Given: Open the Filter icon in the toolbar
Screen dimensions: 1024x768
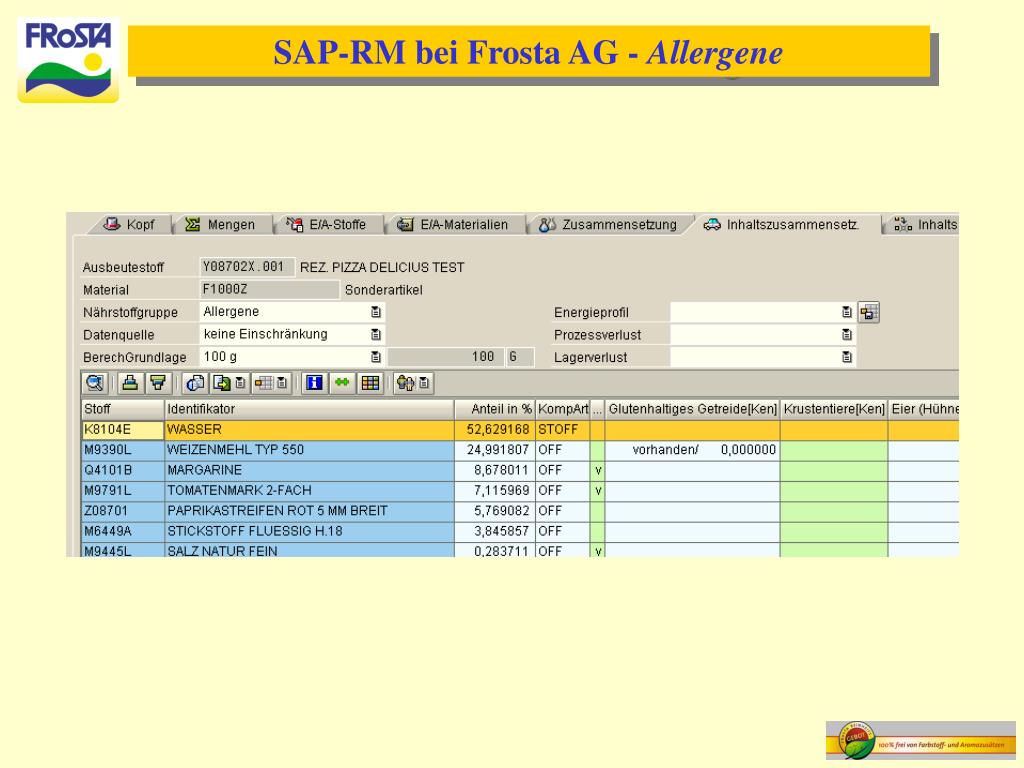Looking at the screenshot, I should (158, 383).
